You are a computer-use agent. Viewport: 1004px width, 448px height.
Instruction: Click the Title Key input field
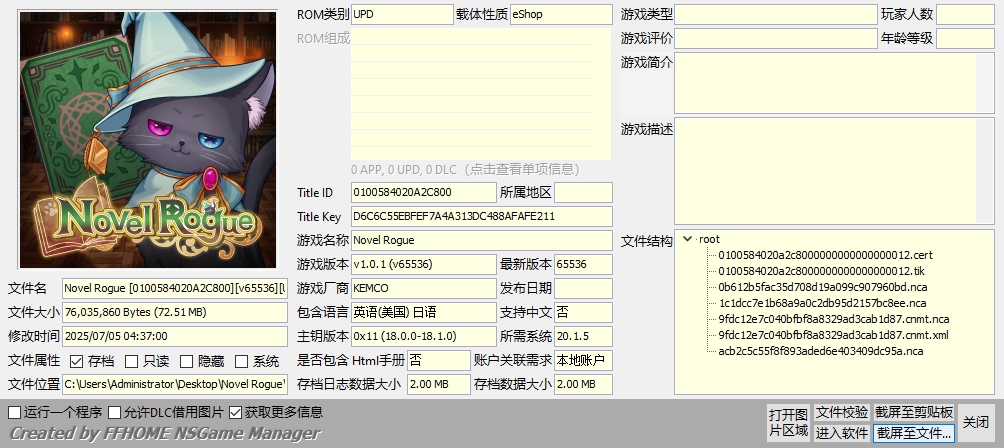point(481,216)
